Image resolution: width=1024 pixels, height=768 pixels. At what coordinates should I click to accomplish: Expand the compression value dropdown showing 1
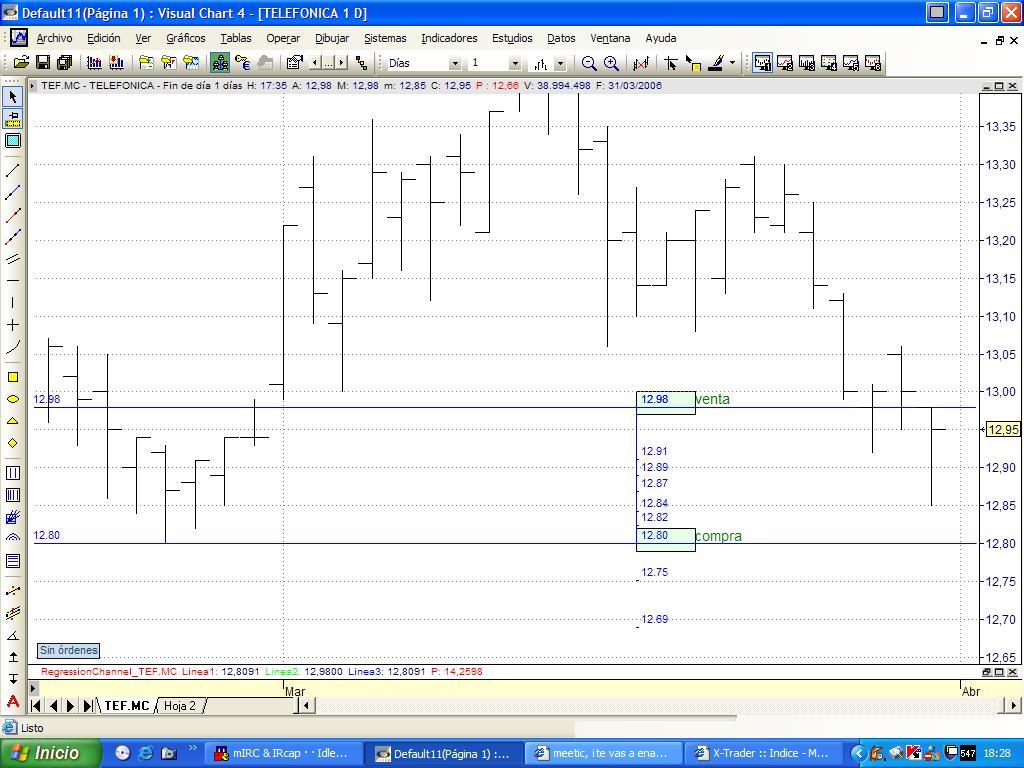[x=515, y=63]
